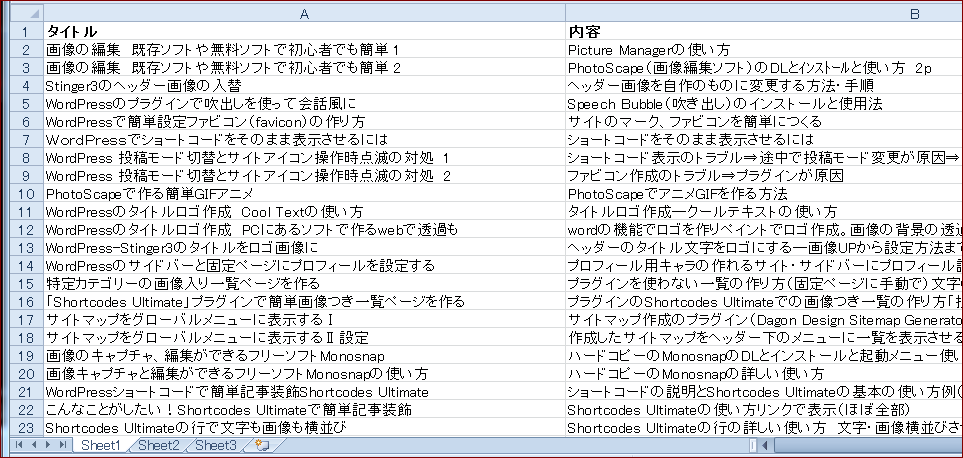The width and height of the screenshot is (963, 458).
Task: Select column B cell 'ショートコードをそのまま表示させるには'
Action: coord(764,139)
